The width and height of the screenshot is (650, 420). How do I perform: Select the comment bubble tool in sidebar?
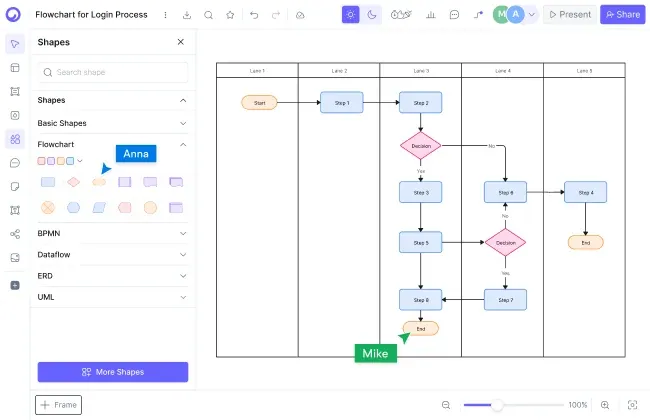[15, 163]
